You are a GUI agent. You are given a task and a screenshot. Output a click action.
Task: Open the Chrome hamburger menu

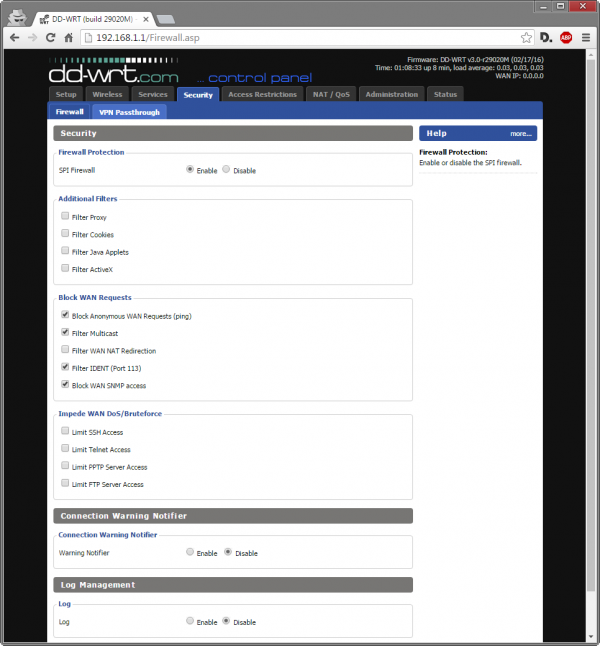pyautogui.click(x=585, y=37)
